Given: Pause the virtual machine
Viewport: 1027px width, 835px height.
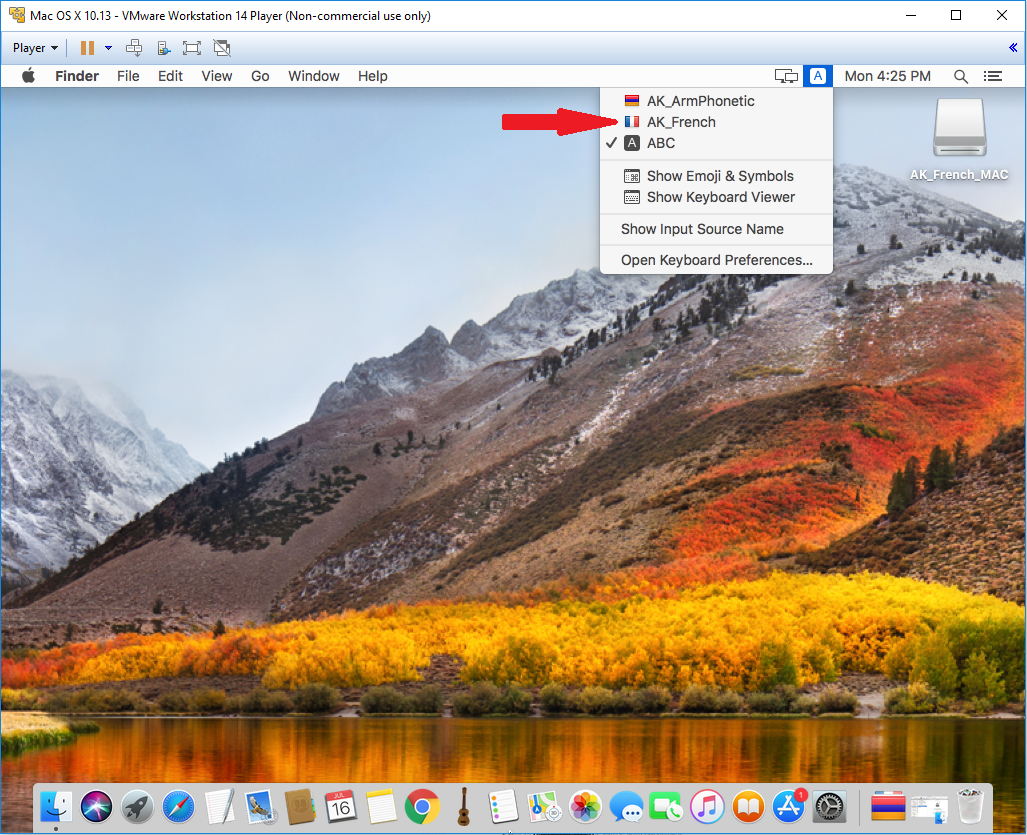Looking at the screenshot, I should pos(87,48).
